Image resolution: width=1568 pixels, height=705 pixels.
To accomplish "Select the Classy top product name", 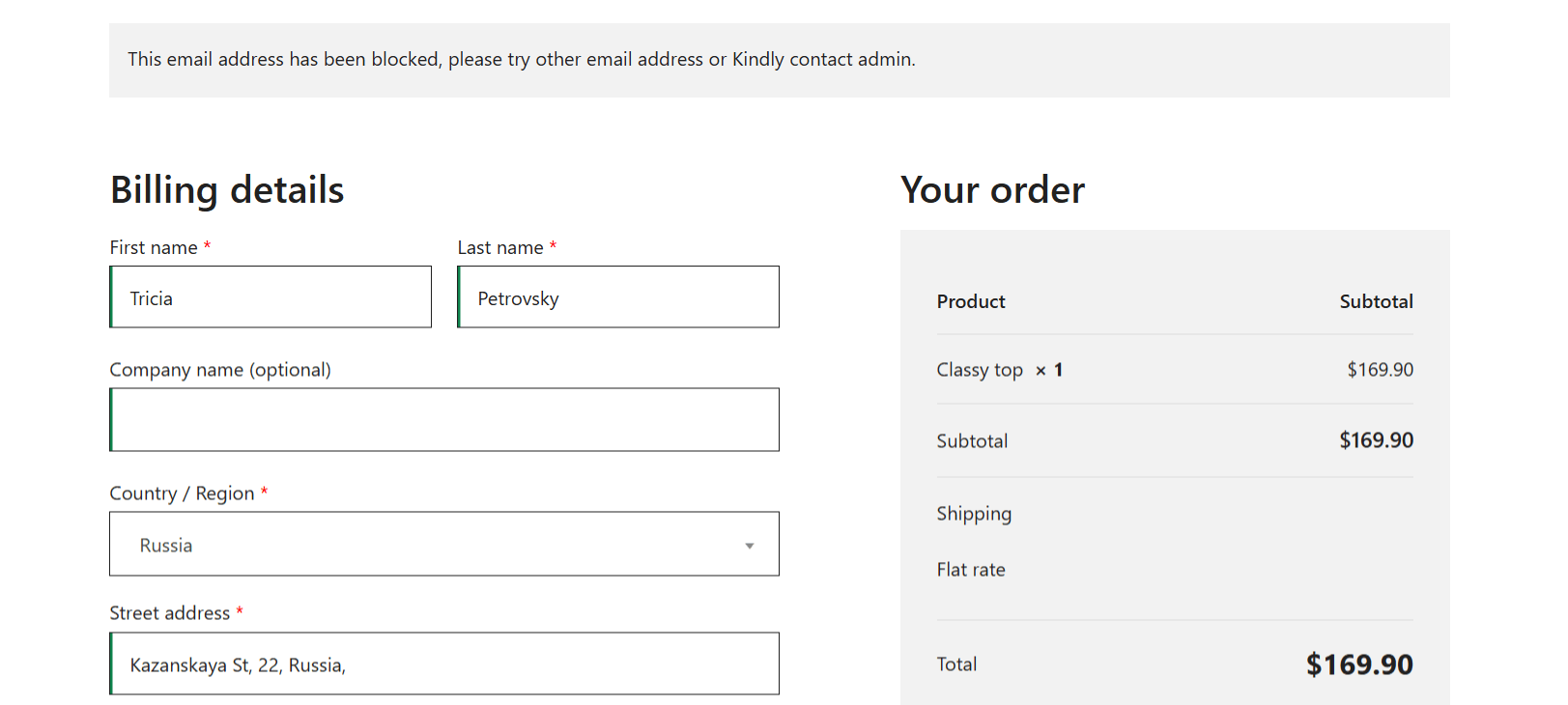I will point(980,369).
